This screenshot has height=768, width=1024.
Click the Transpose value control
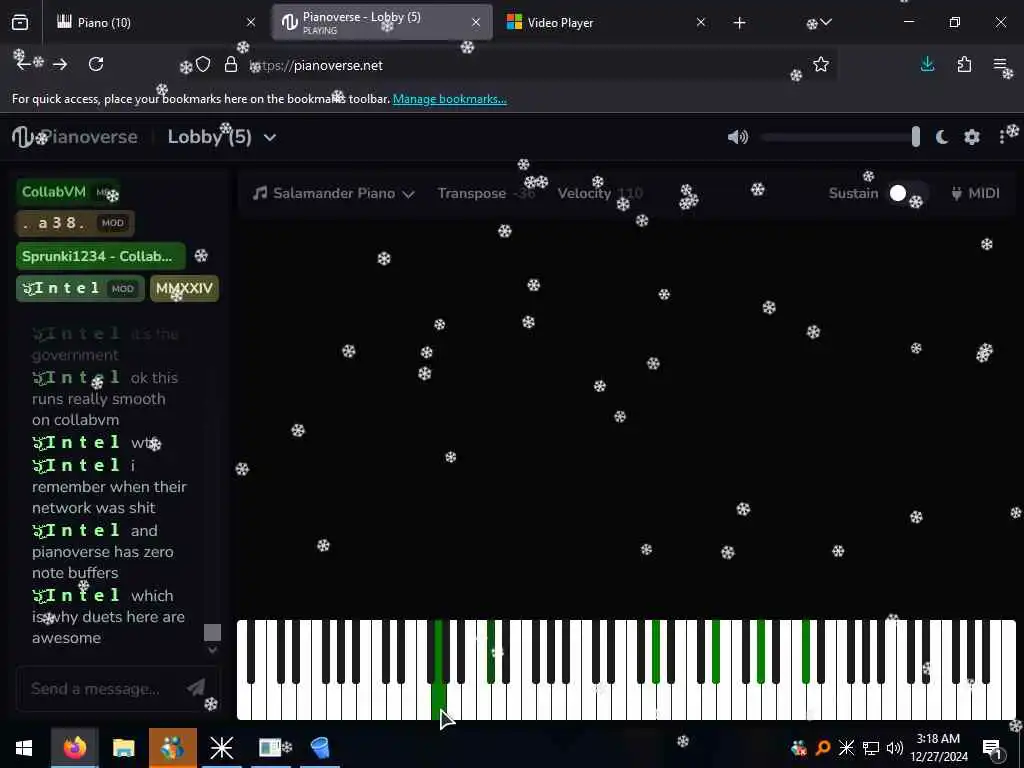pos(486,193)
